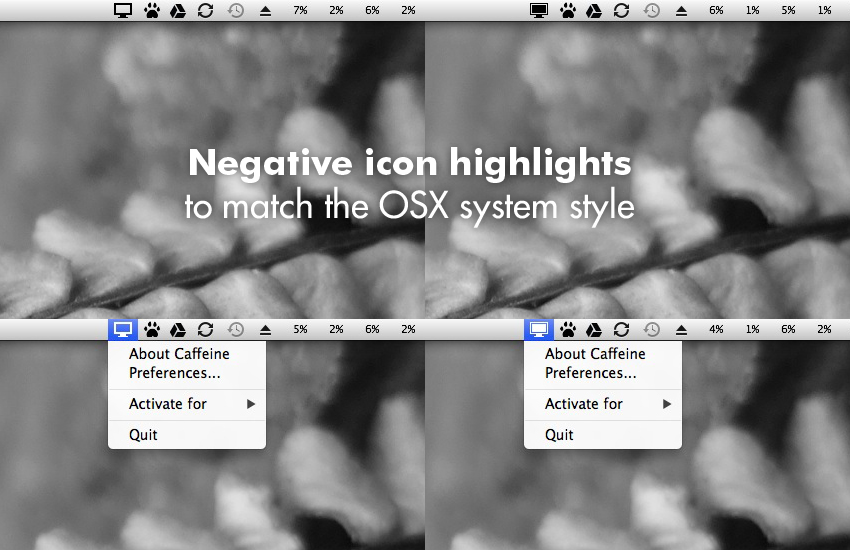Click eject icon in lower-right menu bar
This screenshot has height=550, width=850.
(681, 330)
